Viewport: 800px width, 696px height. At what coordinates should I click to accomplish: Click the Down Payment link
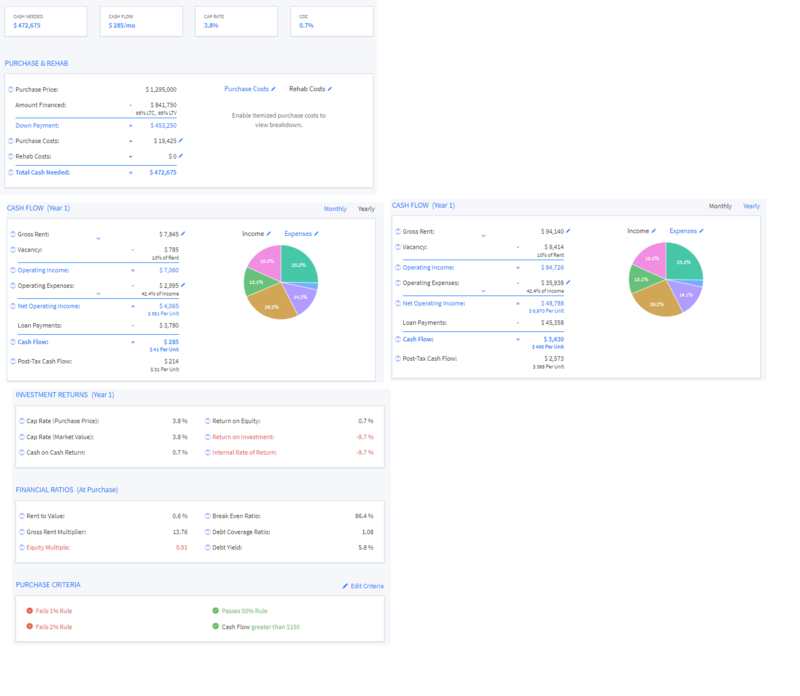[37, 126]
